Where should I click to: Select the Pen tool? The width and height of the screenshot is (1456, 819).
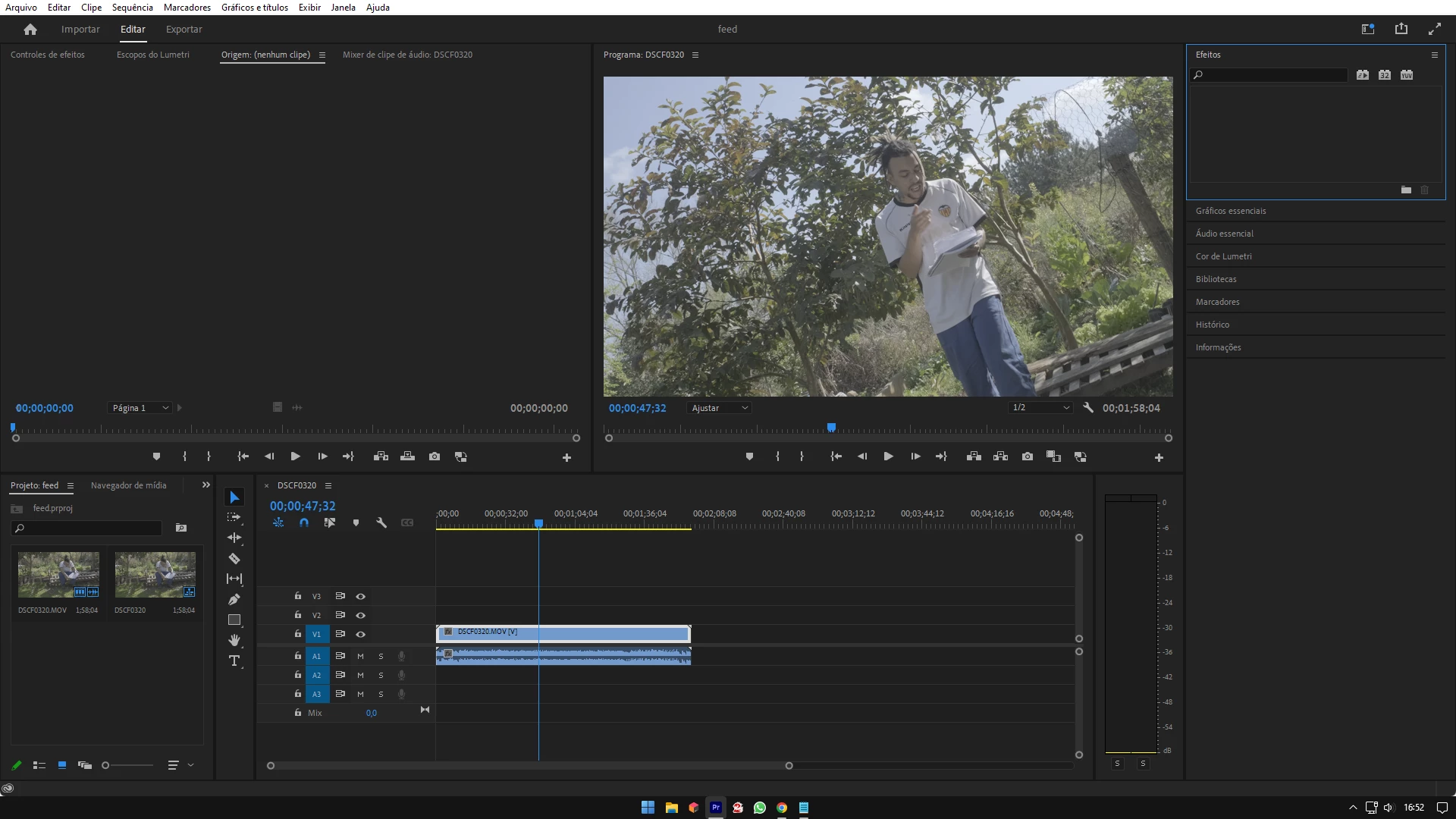coord(234,600)
